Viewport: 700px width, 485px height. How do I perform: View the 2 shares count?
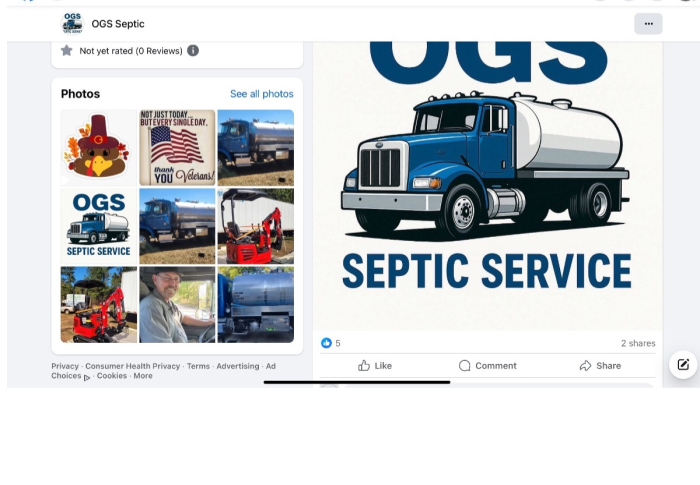(638, 343)
